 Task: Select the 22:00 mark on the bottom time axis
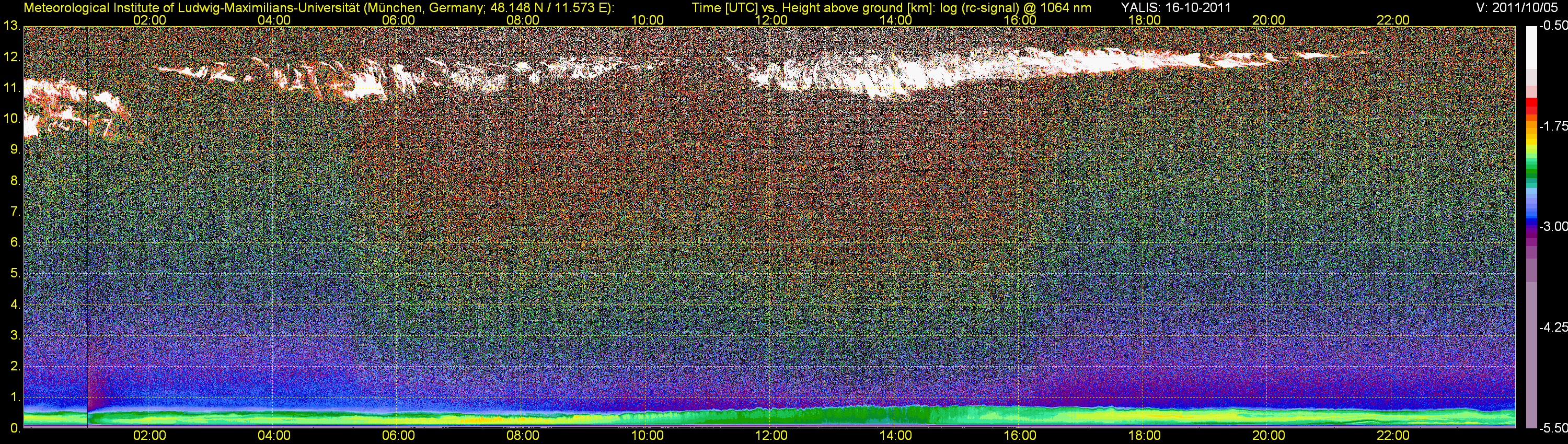1393,436
